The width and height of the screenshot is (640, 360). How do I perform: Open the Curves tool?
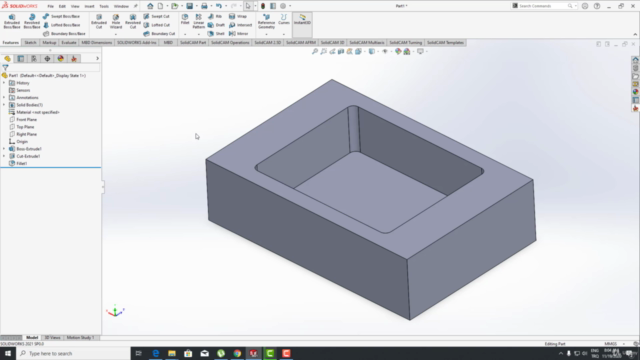(x=284, y=19)
